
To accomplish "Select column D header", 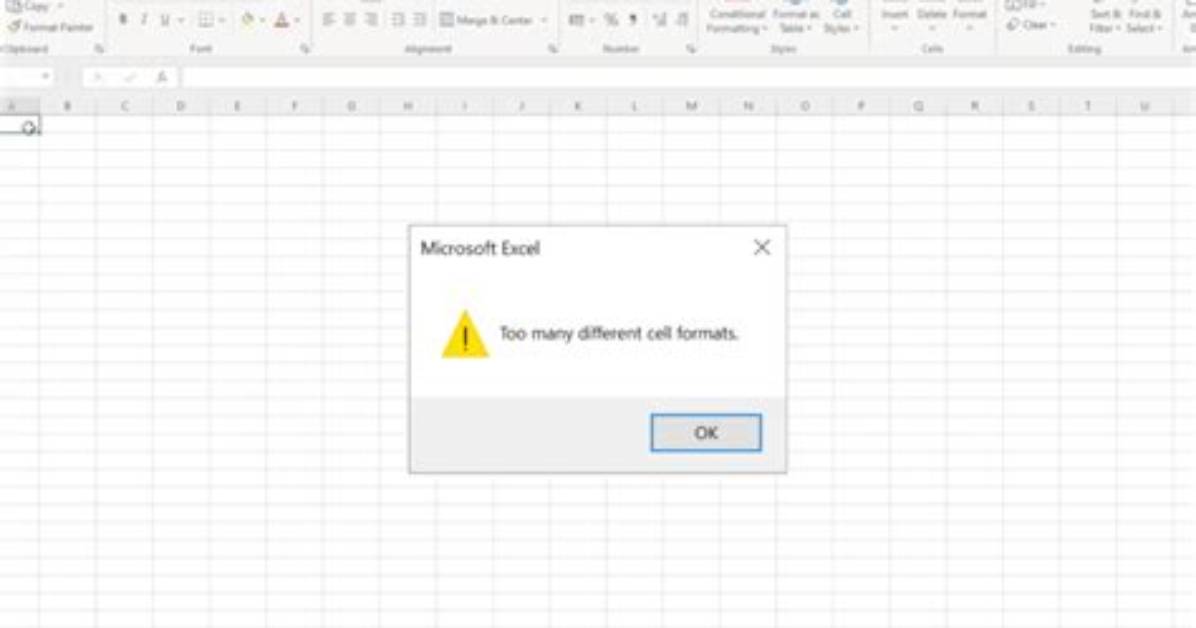I will coord(181,106).
